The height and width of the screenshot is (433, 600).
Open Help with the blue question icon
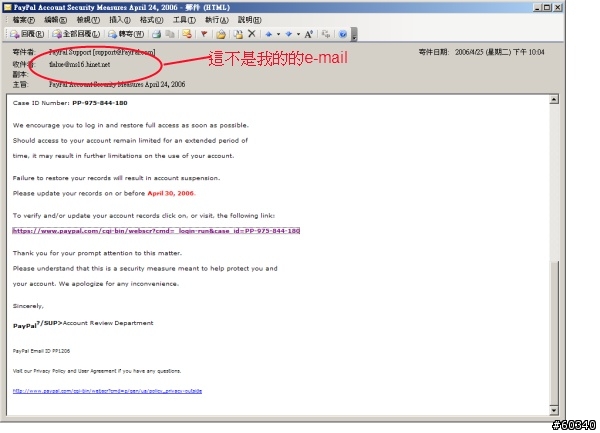coord(343,34)
